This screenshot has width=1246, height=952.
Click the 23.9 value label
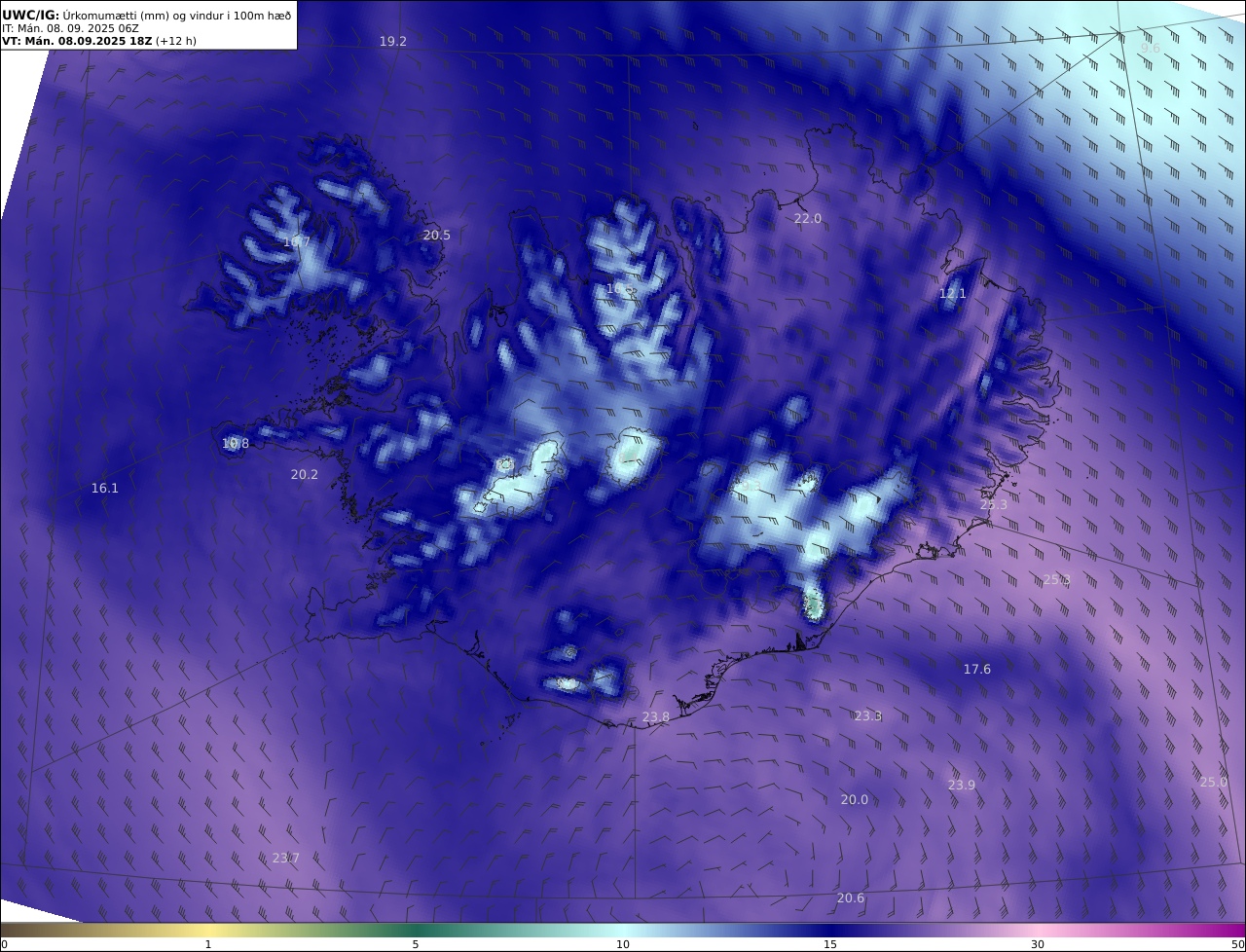(962, 785)
